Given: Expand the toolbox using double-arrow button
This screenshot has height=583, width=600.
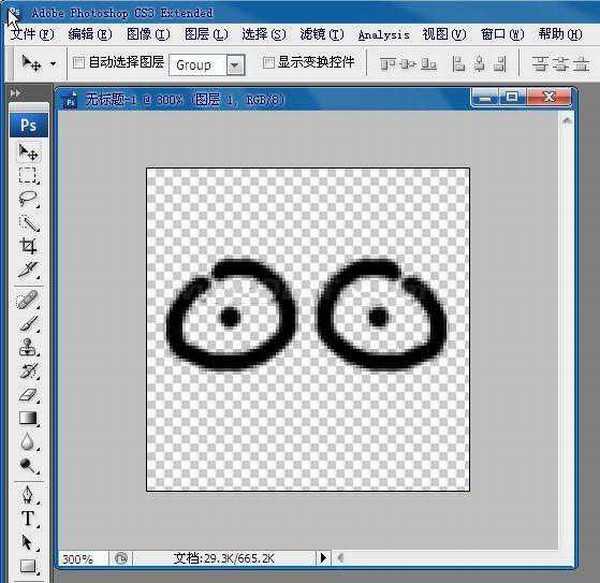Looking at the screenshot, I should (x=15, y=93).
